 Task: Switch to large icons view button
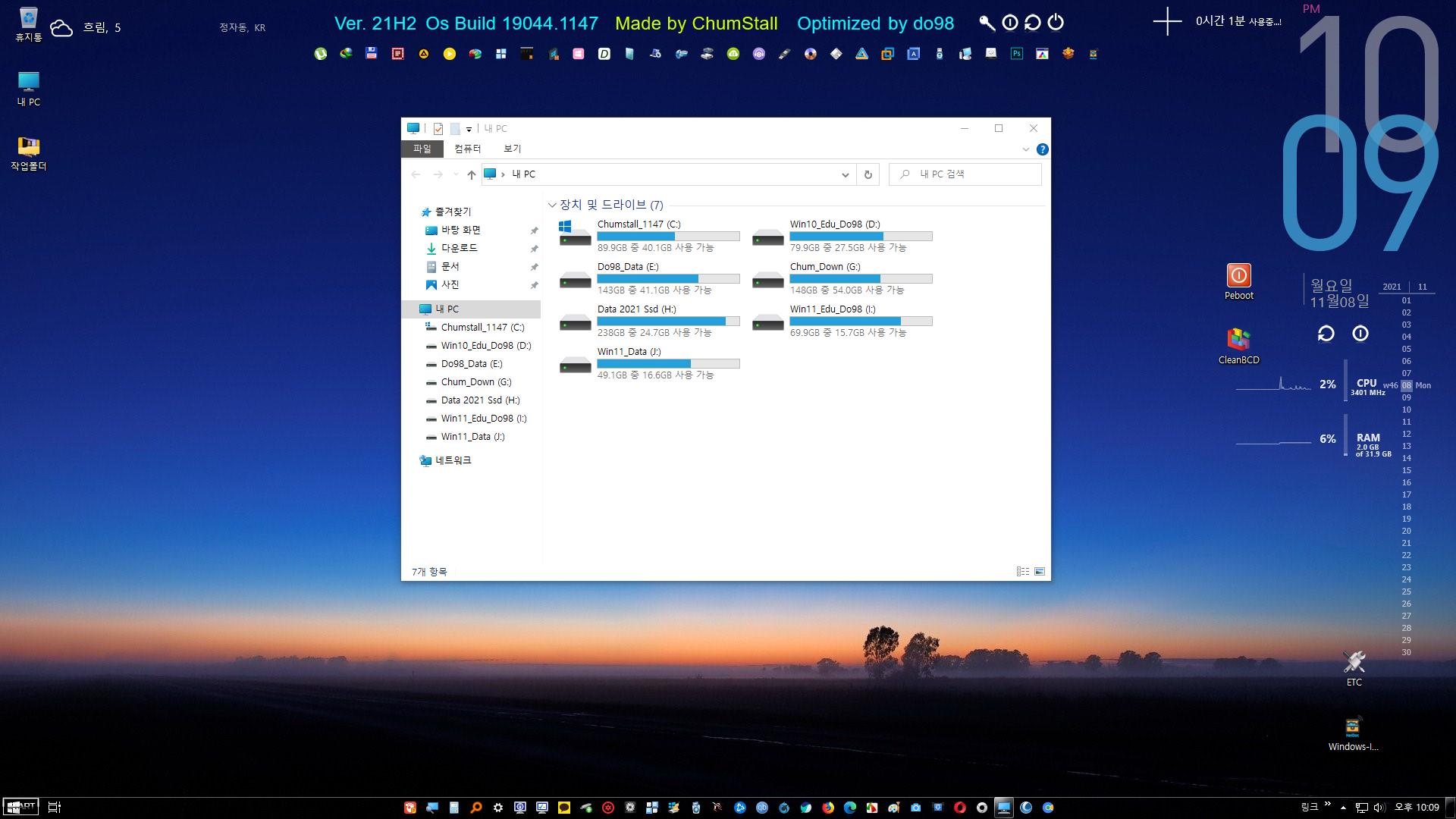tap(1040, 572)
